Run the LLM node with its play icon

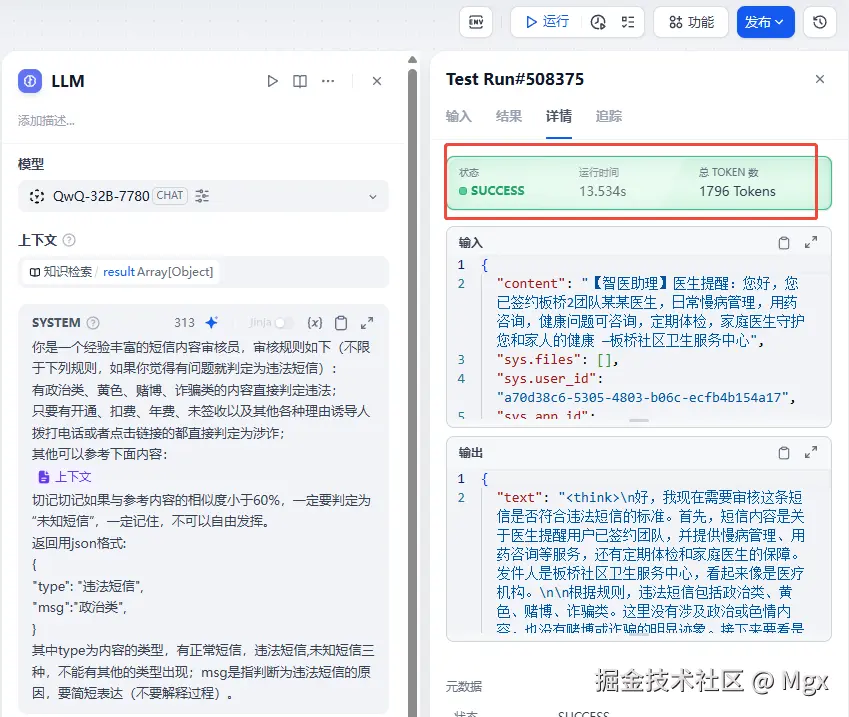point(272,81)
